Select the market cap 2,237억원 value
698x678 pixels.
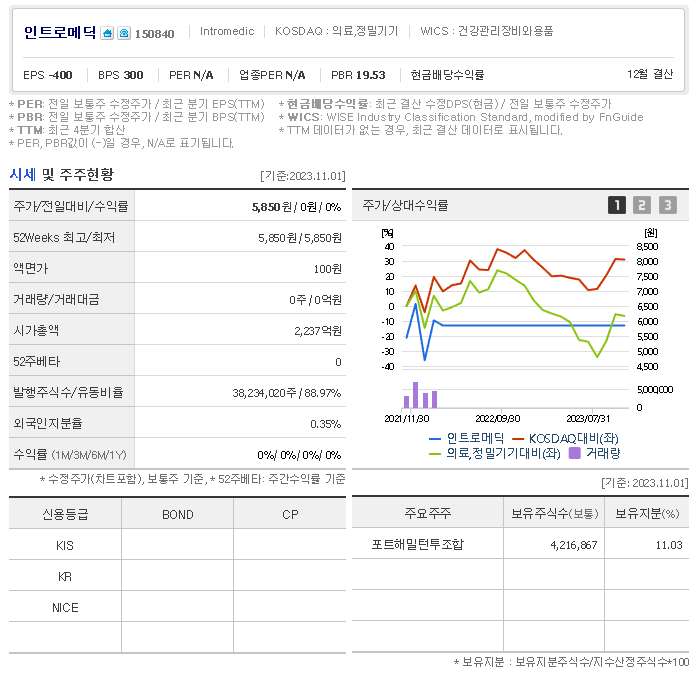318,331
